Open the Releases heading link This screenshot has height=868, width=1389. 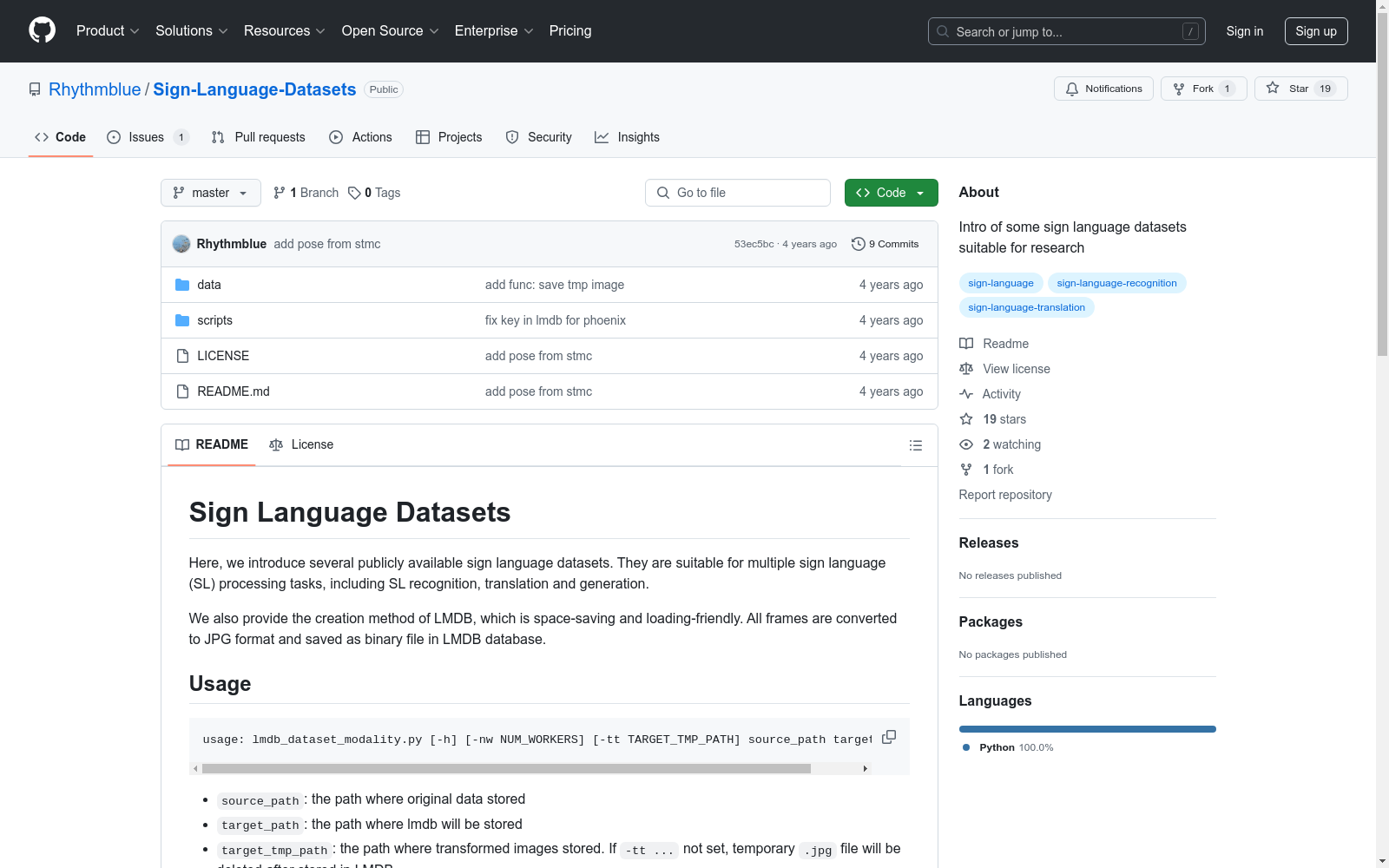tap(989, 542)
